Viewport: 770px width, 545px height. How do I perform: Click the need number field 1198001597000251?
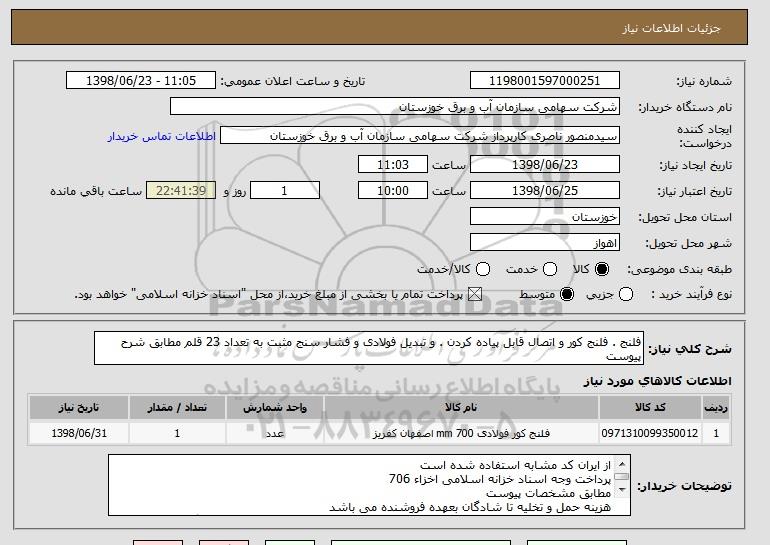click(545, 81)
